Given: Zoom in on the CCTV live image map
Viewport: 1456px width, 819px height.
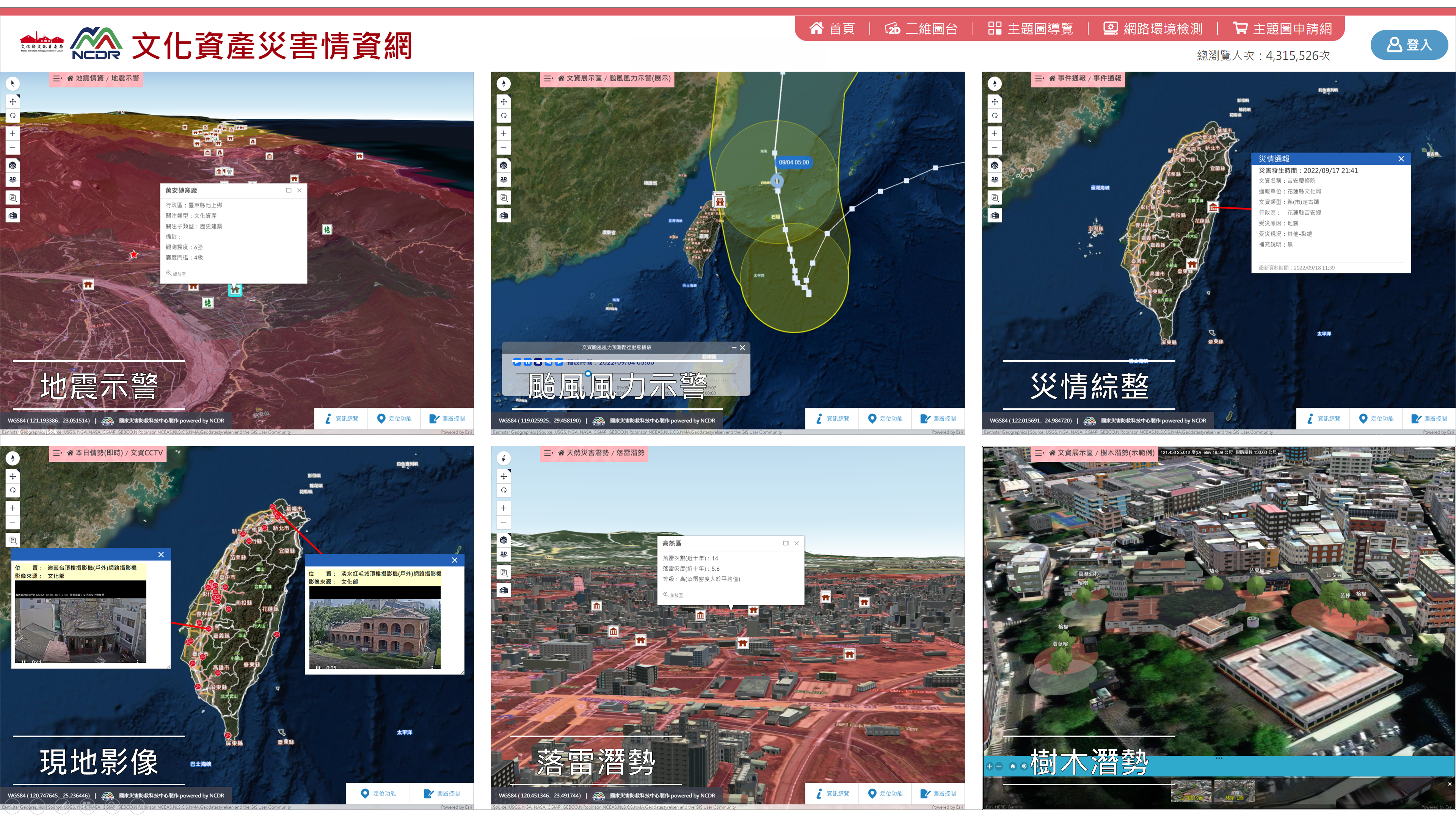Looking at the screenshot, I should [13, 508].
